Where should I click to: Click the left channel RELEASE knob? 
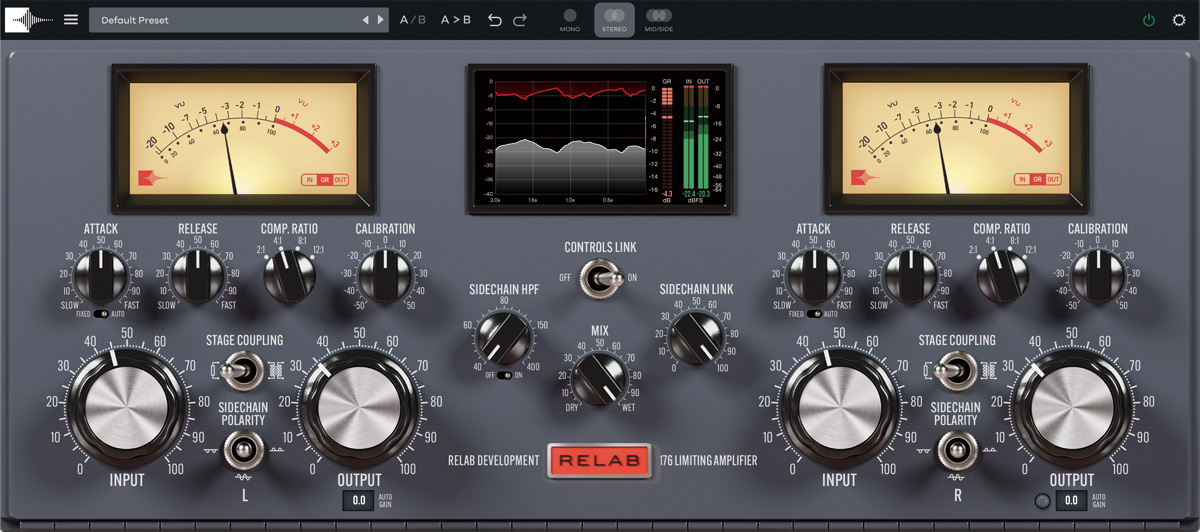pos(198,275)
